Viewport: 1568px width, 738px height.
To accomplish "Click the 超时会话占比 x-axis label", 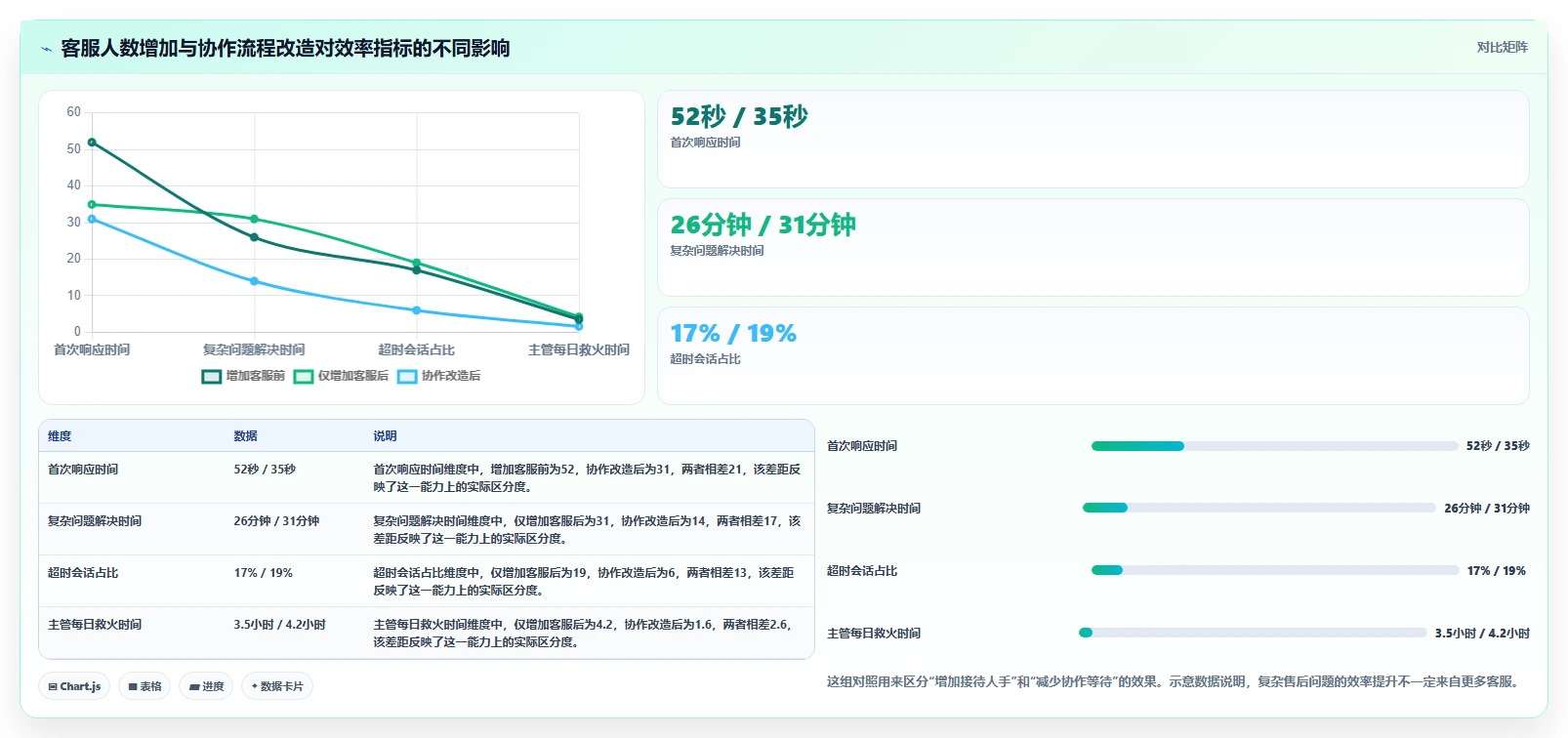I will click(417, 349).
